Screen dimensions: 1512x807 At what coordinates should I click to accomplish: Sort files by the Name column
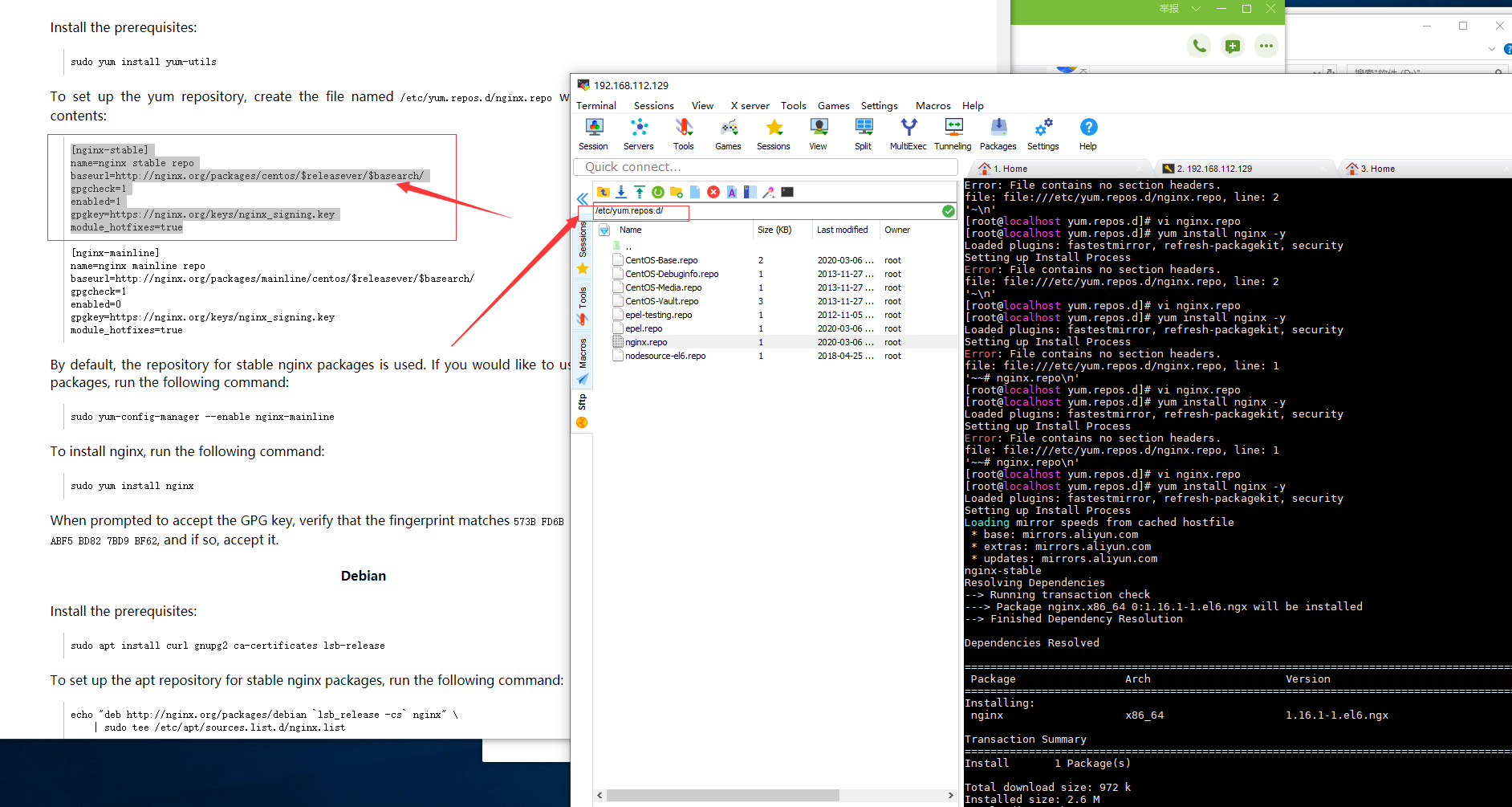pyautogui.click(x=631, y=230)
